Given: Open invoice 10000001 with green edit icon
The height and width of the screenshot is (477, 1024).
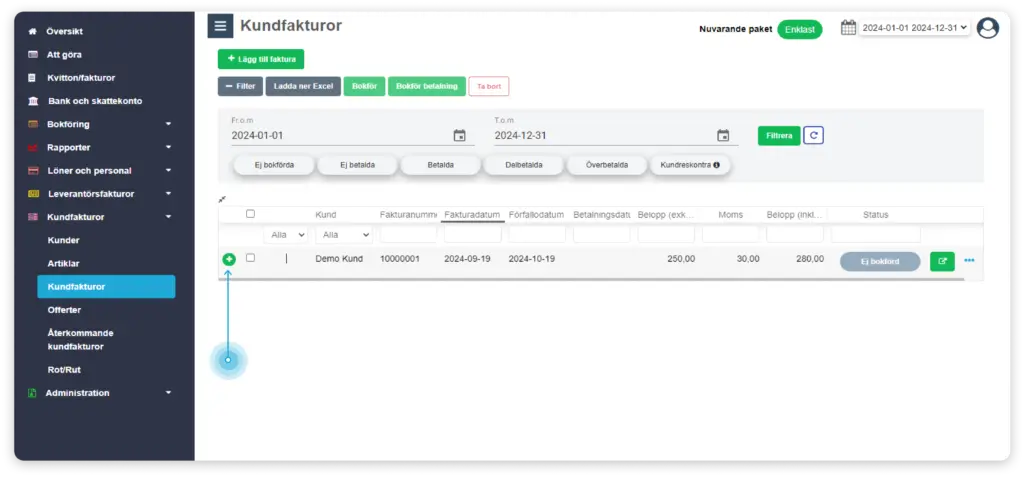Looking at the screenshot, I should (x=942, y=261).
